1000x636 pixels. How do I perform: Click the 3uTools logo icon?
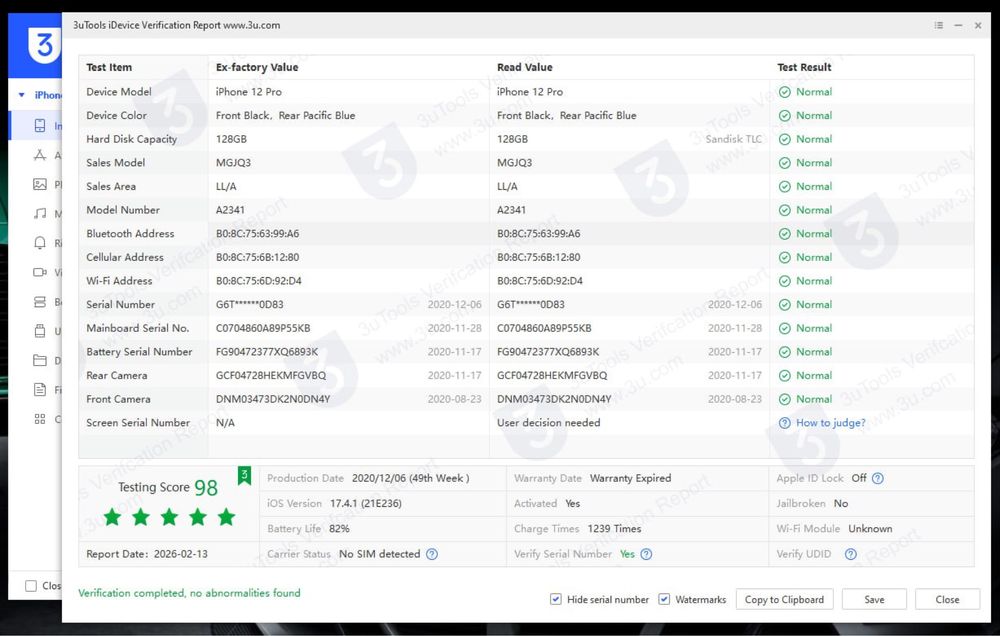coord(43,45)
